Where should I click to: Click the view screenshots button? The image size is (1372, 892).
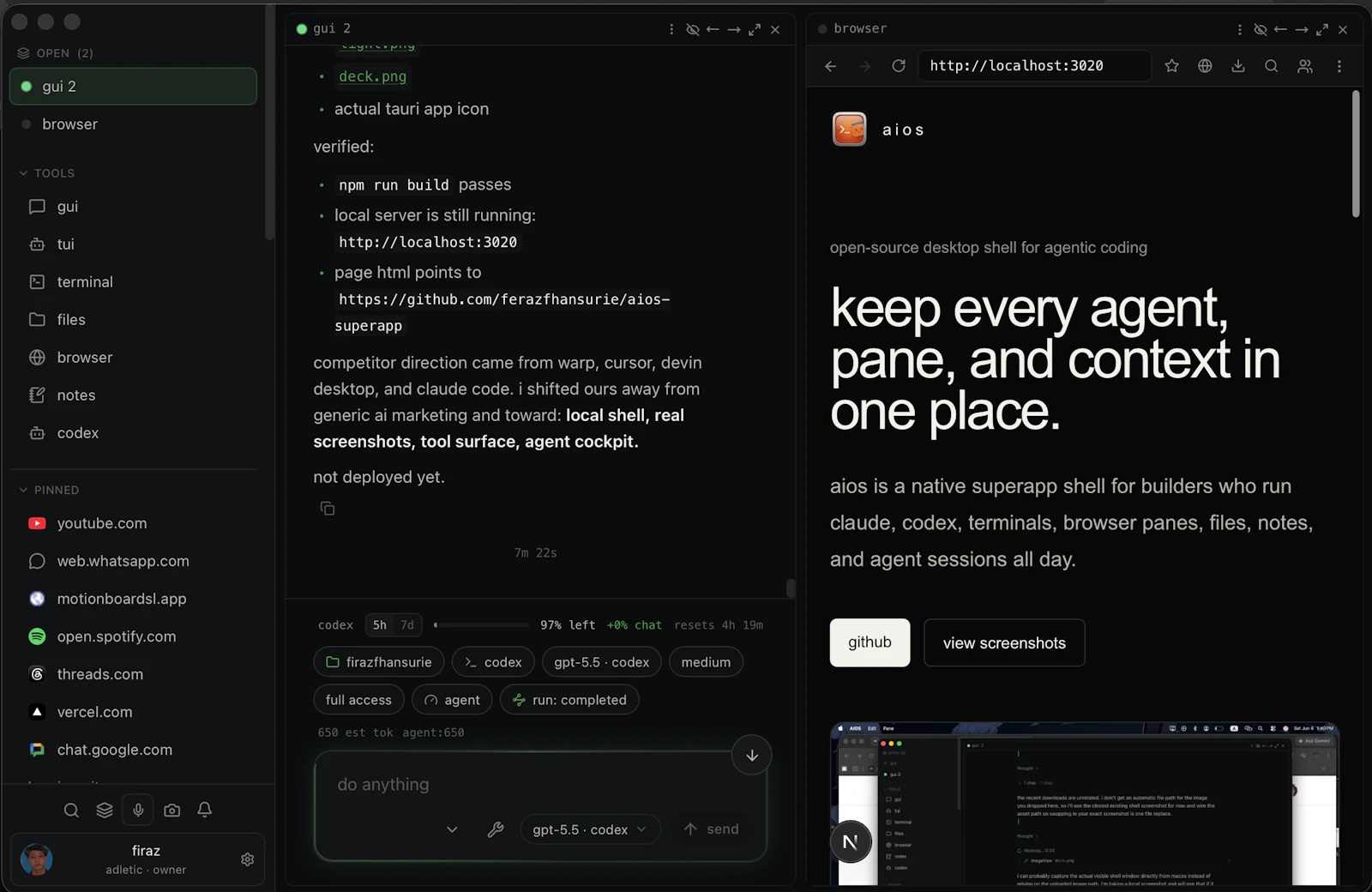tap(1004, 642)
